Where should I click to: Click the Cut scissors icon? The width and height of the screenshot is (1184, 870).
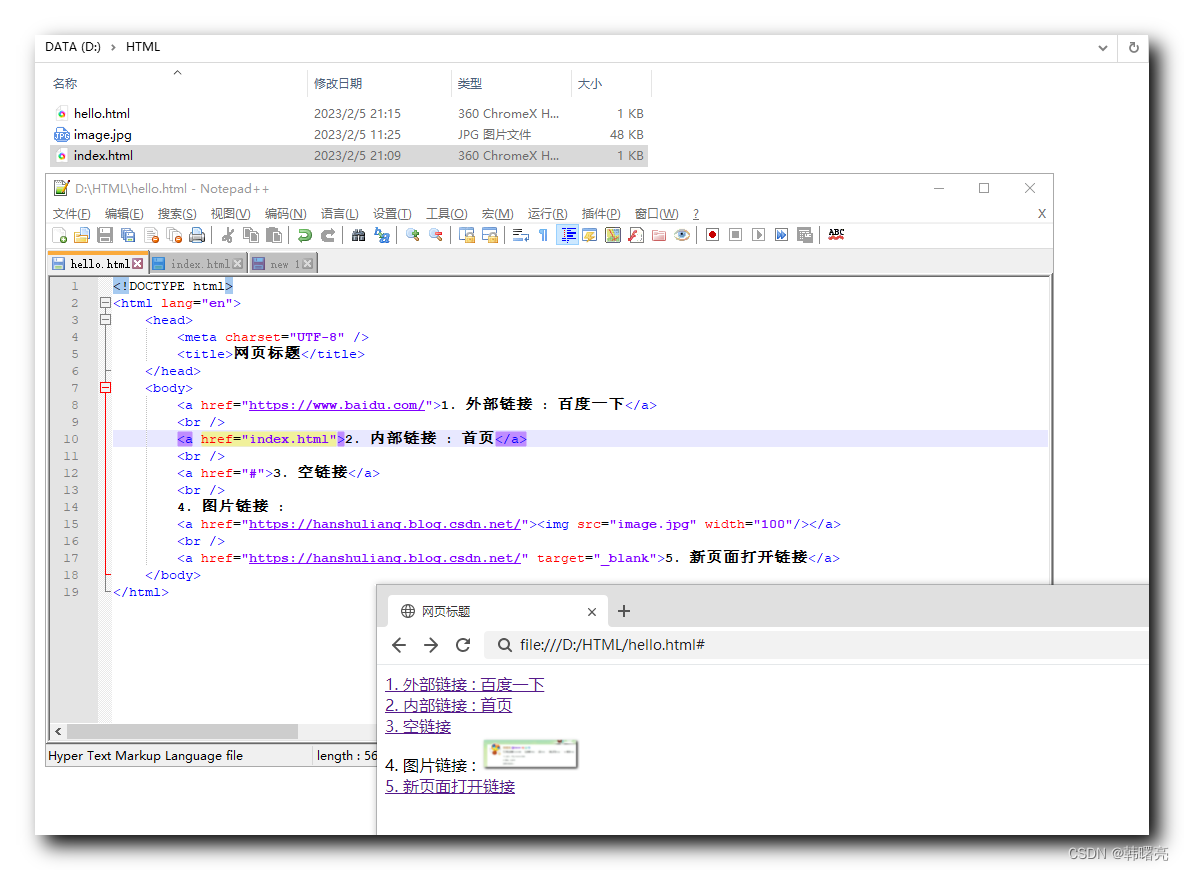(227, 236)
